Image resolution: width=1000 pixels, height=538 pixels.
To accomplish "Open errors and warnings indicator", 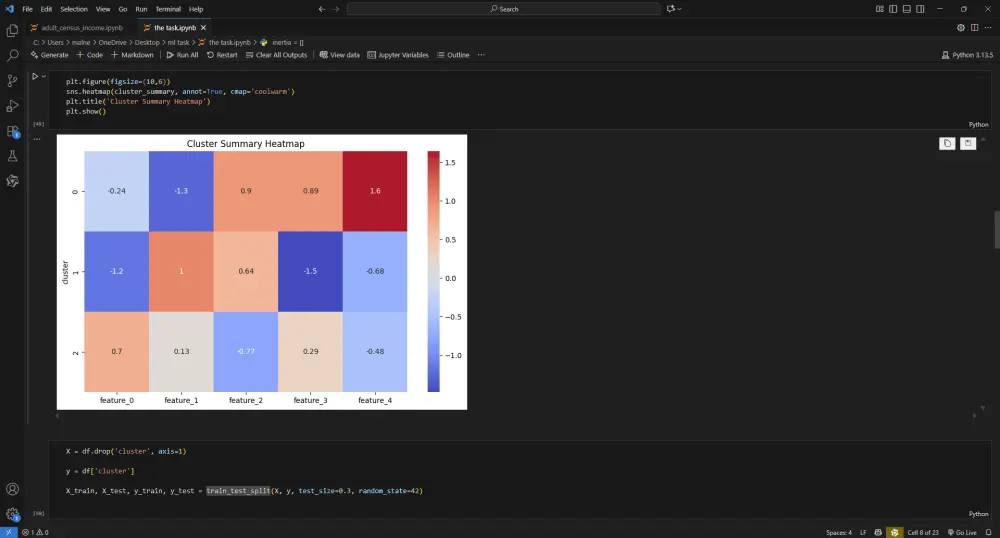I will tap(35, 532).
